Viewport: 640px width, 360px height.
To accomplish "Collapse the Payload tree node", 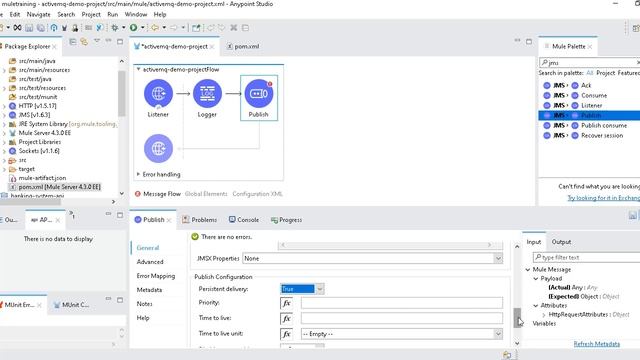I will click(x=536, y=279).
